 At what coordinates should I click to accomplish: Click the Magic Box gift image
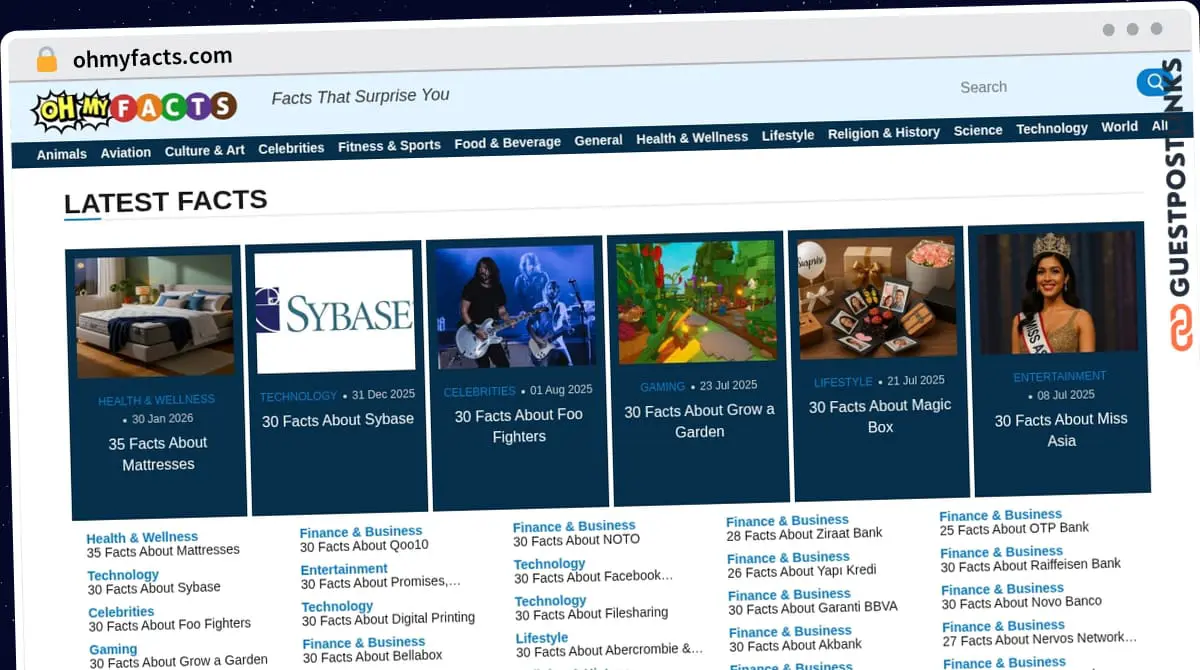(877, 297)
